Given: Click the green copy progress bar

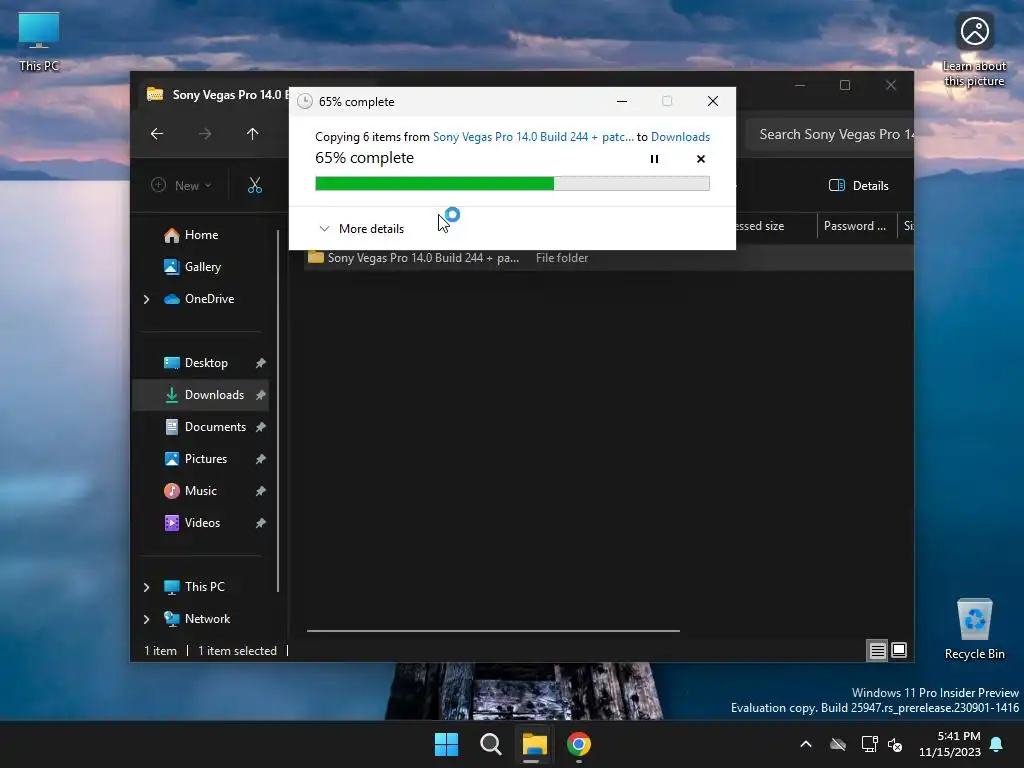Looking at the screenshot, I should pyautogui.click(x=512, y=184).
